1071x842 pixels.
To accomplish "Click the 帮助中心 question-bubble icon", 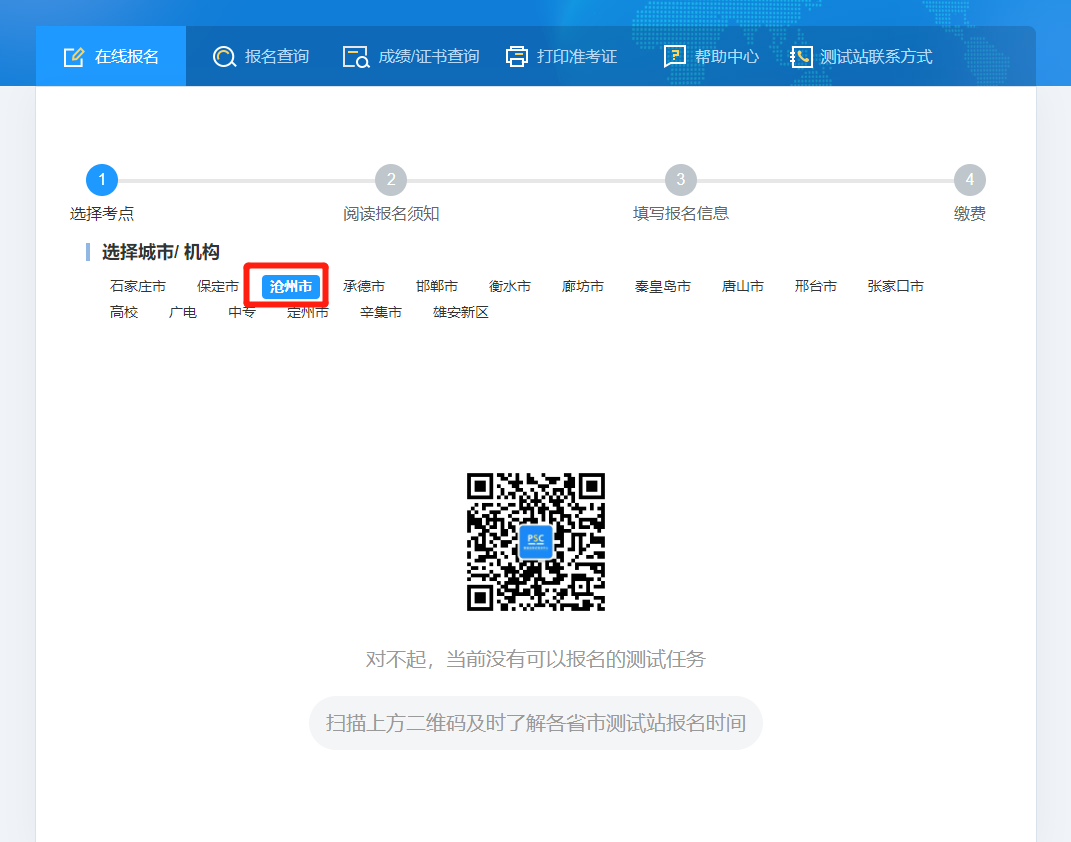I will pos(675,56).
